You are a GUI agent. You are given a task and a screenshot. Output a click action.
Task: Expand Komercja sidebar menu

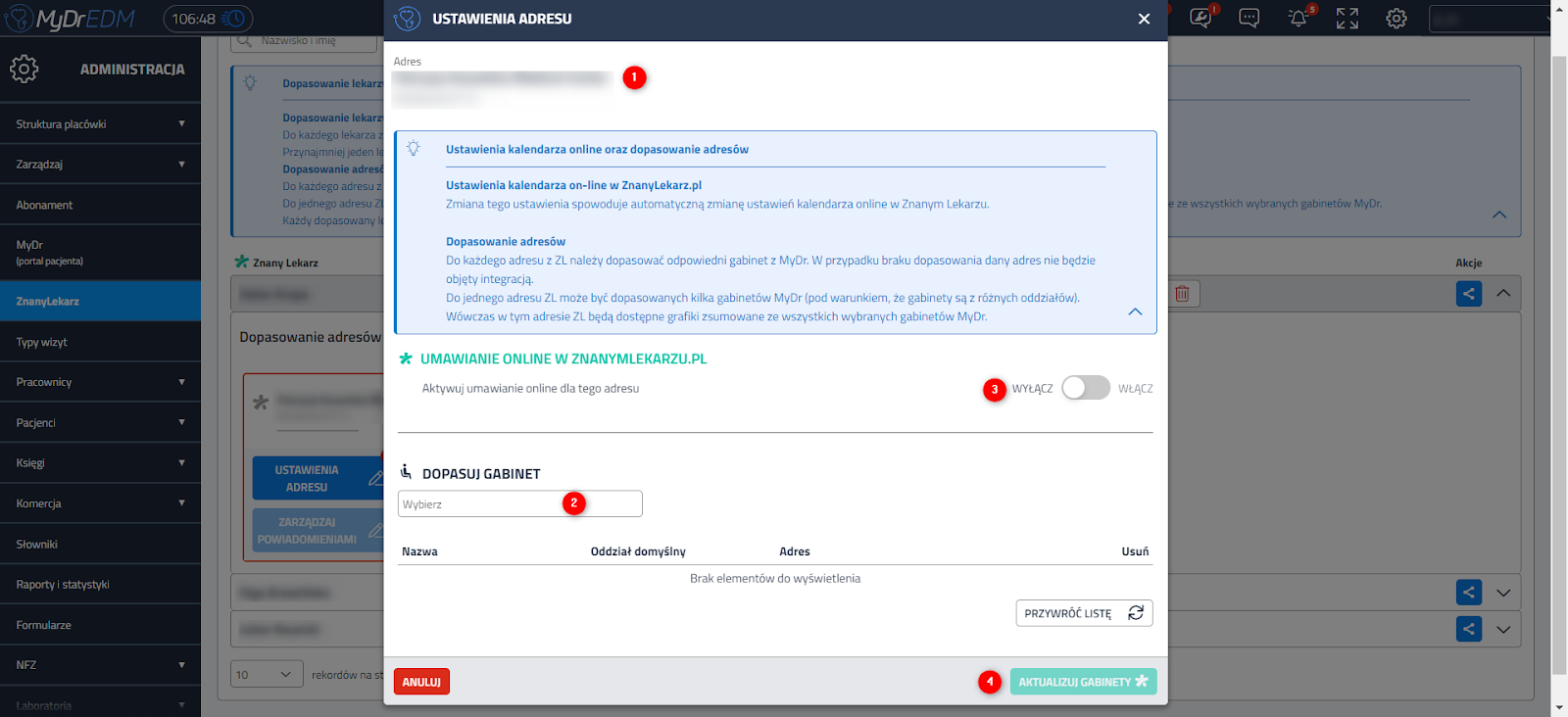click(100, 502)
